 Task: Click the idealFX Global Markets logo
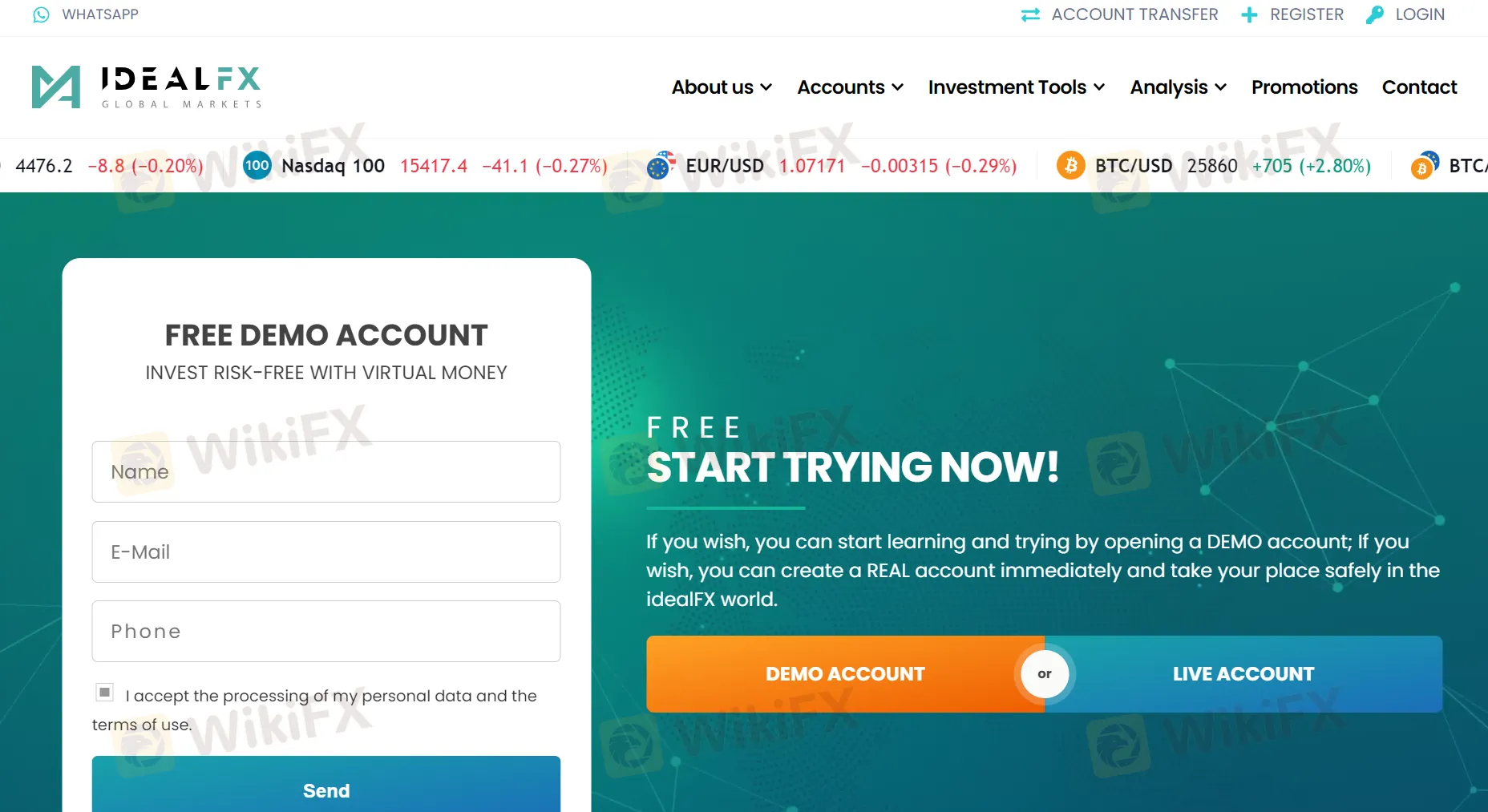[147, 87]
